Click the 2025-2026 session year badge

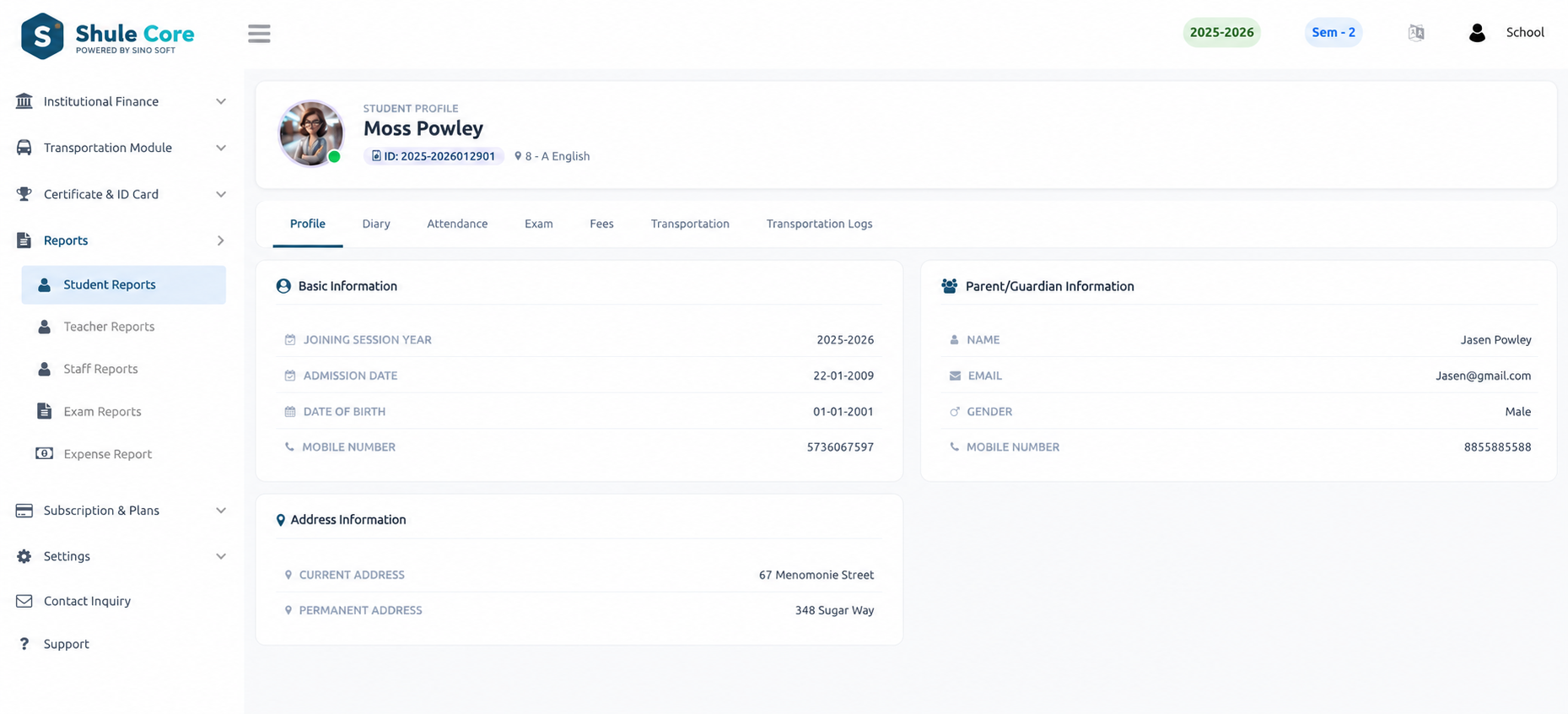[x=1221, y=32]
